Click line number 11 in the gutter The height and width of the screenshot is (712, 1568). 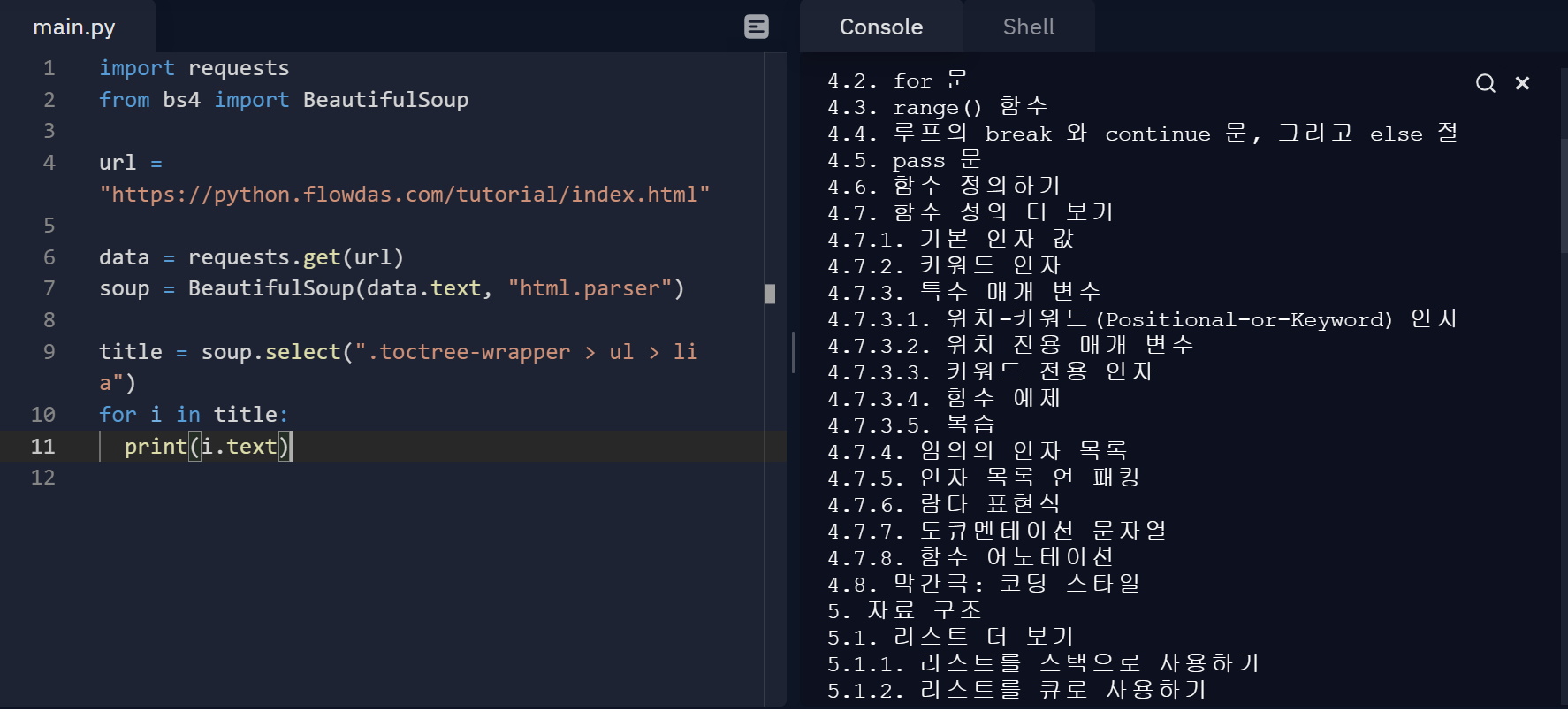[x=43, y=447]
